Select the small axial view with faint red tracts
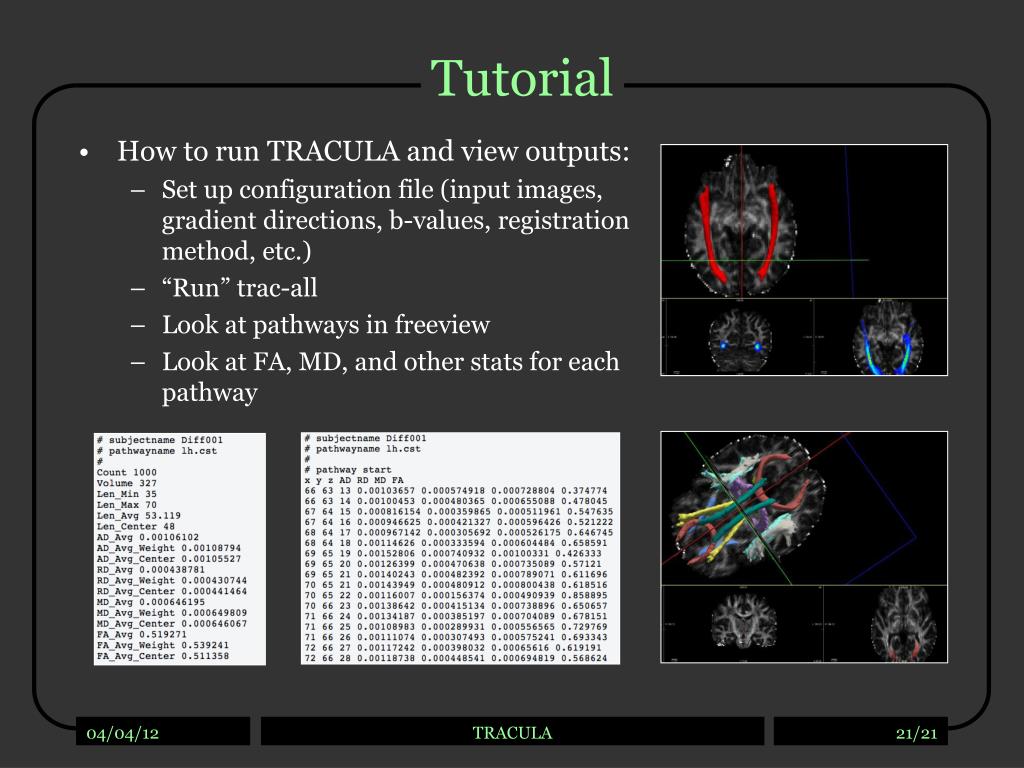This screenshot has width=1024, height=768. pos(886,624)
